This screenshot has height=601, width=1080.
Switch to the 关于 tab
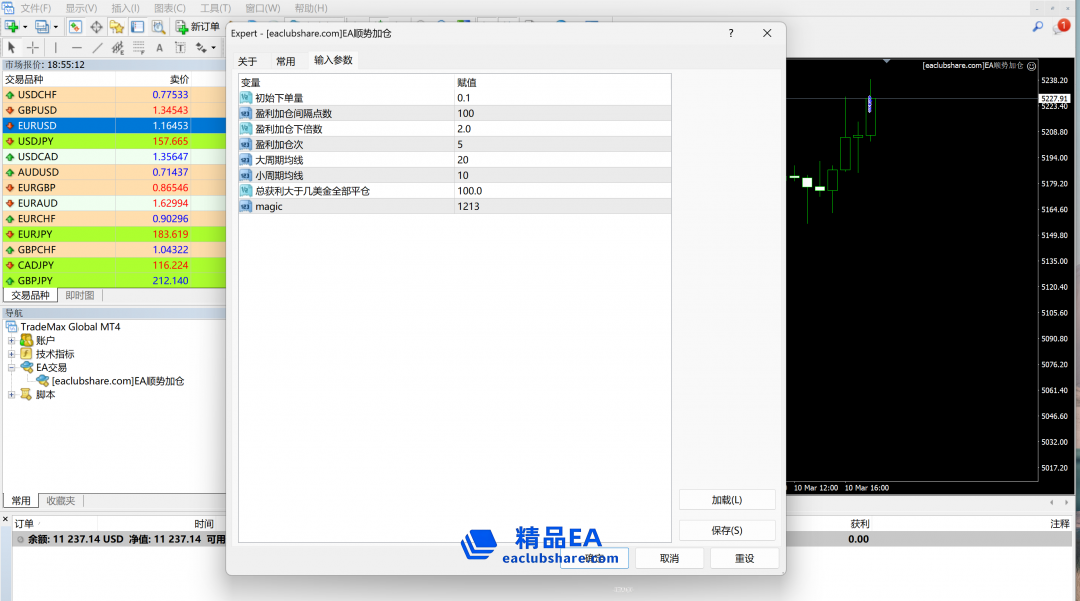[x=247, y=61]
